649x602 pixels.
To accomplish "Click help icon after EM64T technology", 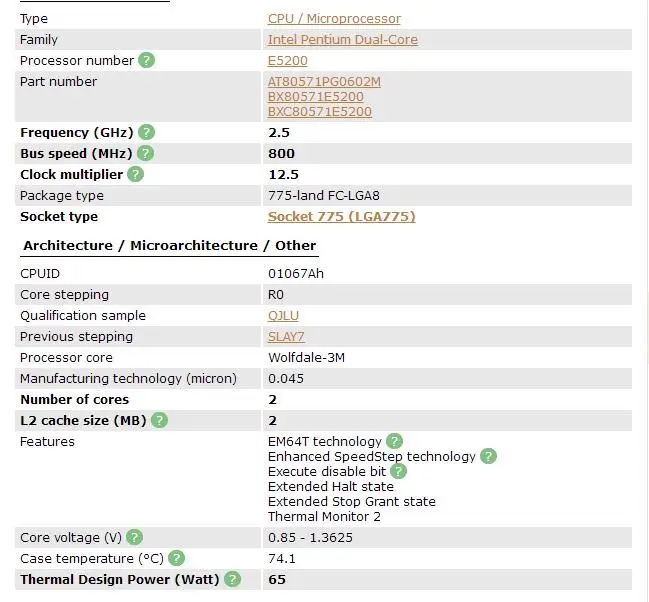I will click(x=394, y=441).
